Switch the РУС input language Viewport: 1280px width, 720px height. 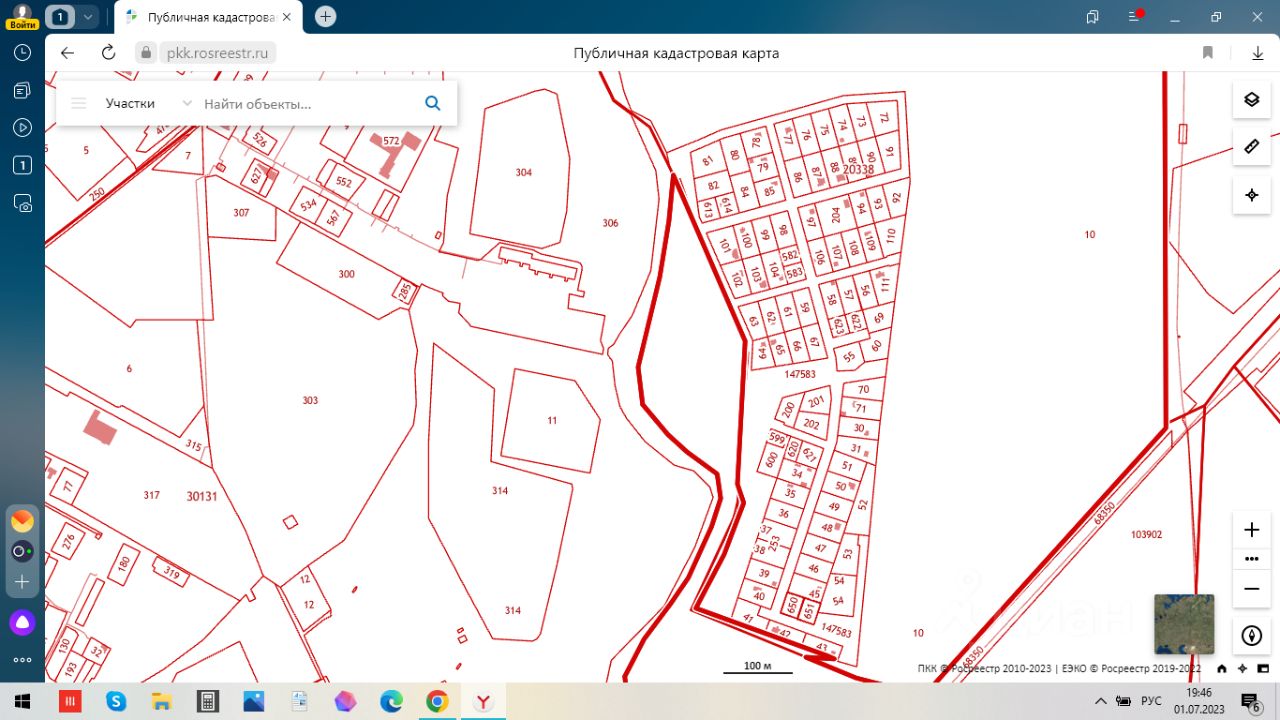pos(1152,701)
